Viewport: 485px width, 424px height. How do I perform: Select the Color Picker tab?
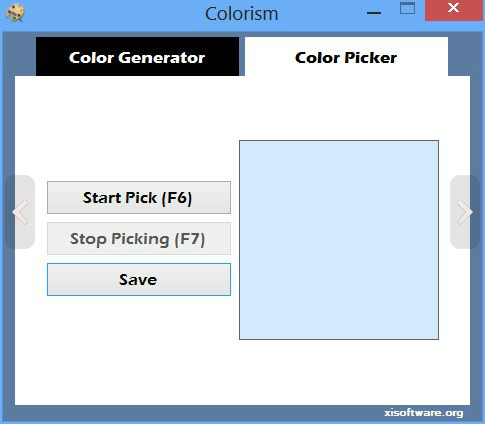coord(346,57)
